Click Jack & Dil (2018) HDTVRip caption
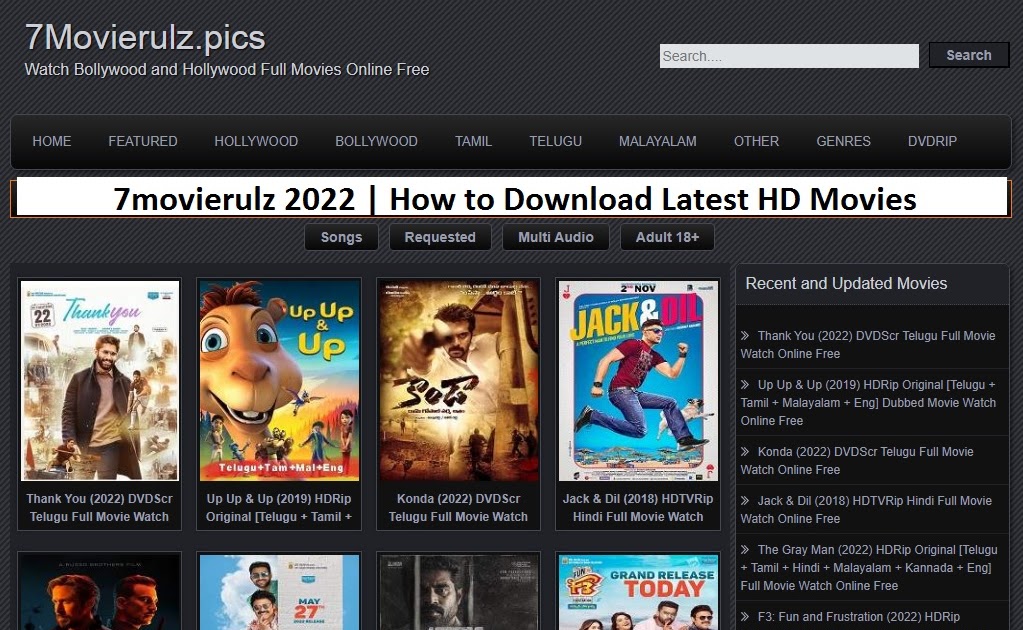 click(x=638, y=507)
